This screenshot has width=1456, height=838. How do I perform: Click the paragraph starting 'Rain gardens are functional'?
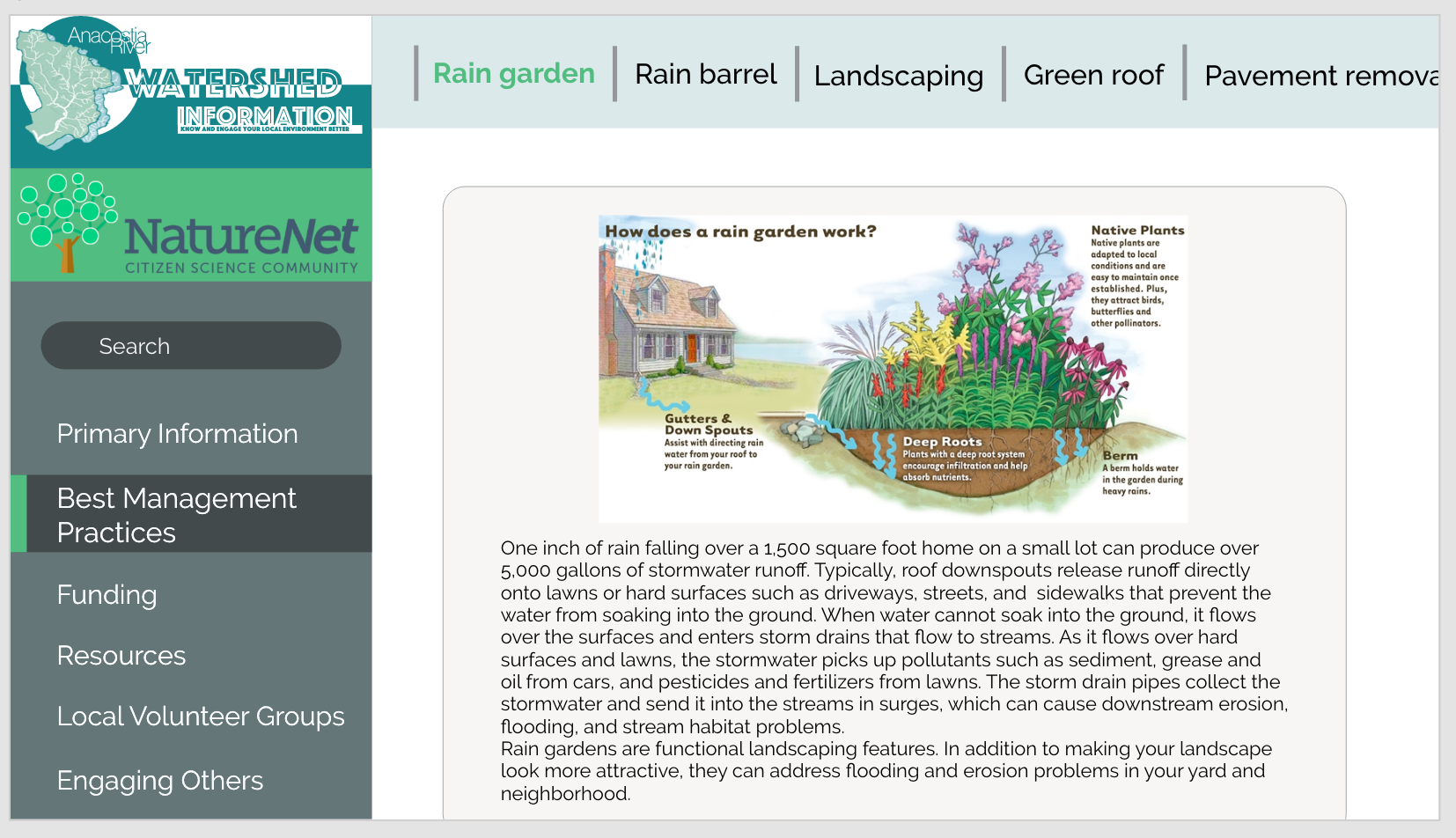coord(886,771)
